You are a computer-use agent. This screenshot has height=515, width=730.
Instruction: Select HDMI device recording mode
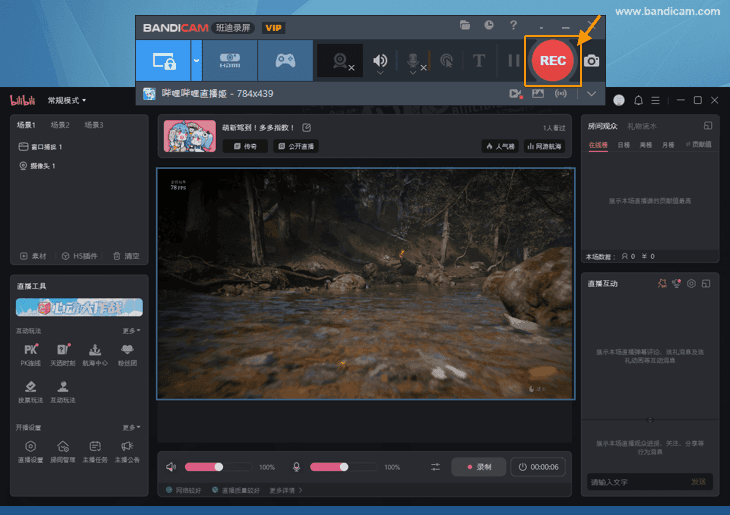230,60
